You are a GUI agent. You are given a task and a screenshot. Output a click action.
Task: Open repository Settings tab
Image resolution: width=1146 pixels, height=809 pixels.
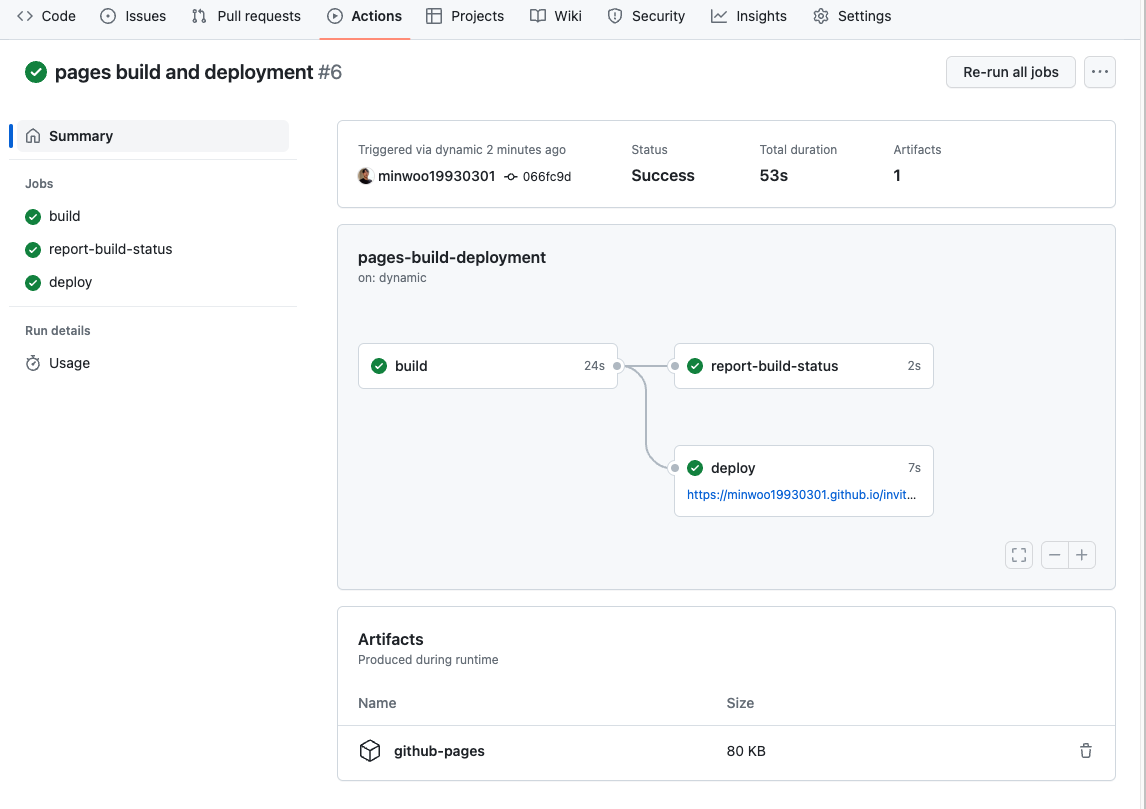851,16
